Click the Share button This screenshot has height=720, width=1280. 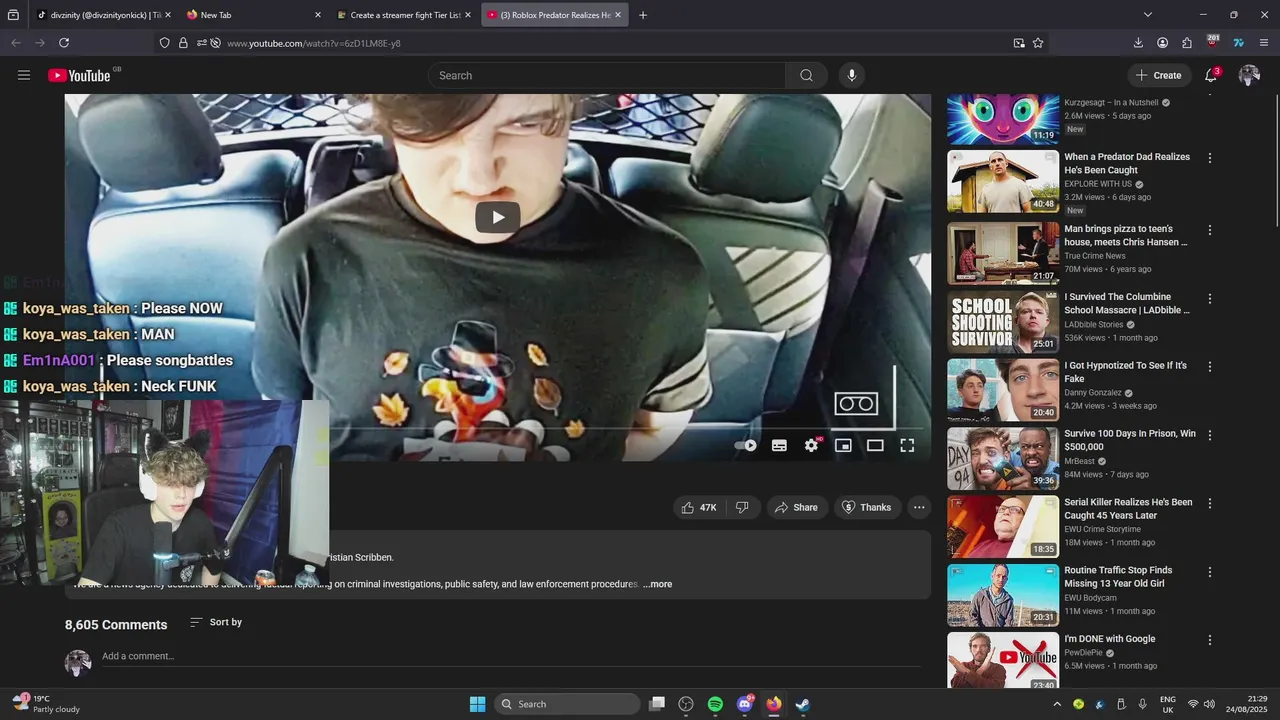tap(796, 508)
